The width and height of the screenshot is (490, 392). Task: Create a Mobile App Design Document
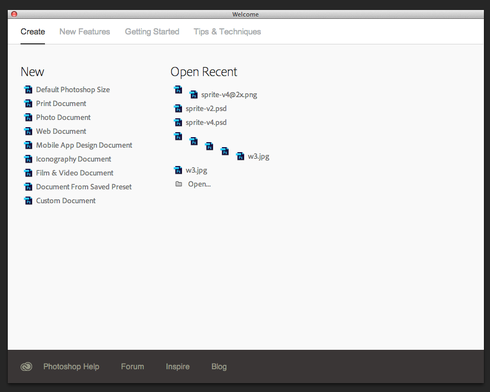[84, 145]
